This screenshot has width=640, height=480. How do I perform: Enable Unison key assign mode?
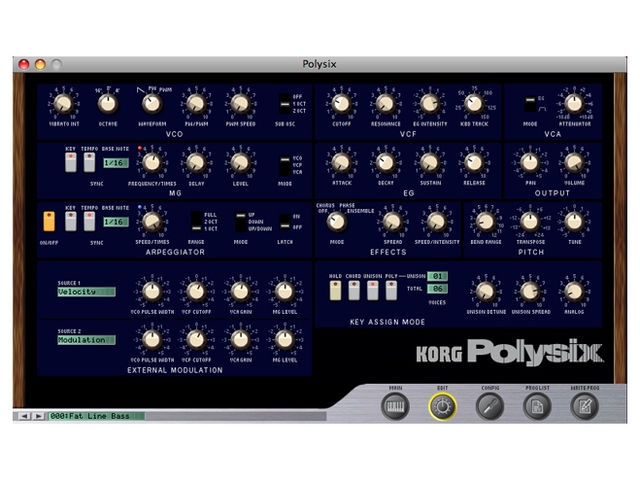(x=373, y=291)
